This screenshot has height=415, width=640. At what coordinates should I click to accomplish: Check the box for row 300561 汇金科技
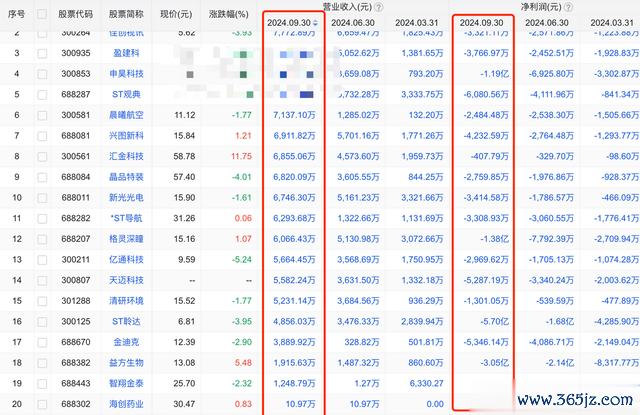click(x=42, y=157)
